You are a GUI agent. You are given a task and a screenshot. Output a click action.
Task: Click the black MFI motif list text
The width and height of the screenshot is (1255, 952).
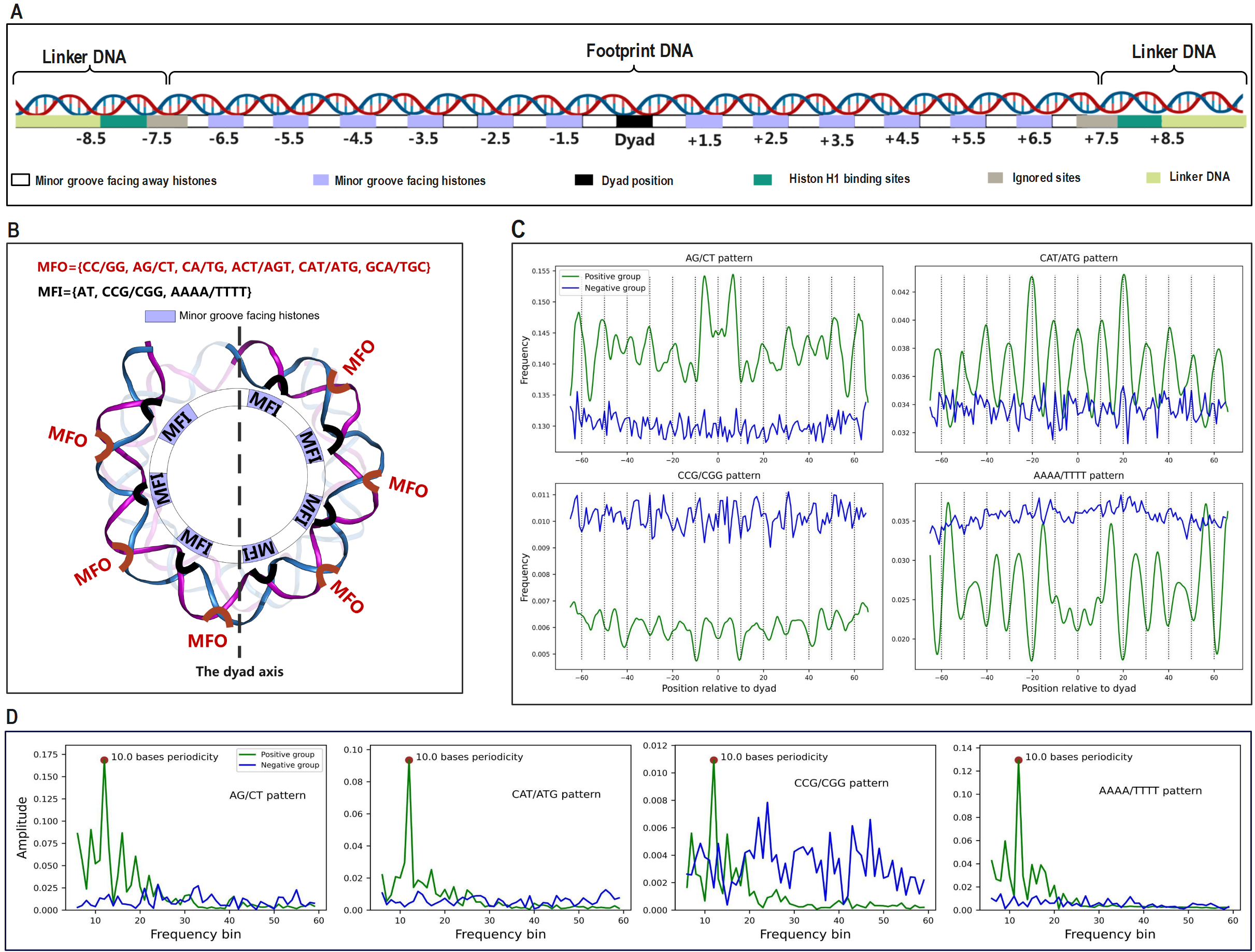(145, 292)
